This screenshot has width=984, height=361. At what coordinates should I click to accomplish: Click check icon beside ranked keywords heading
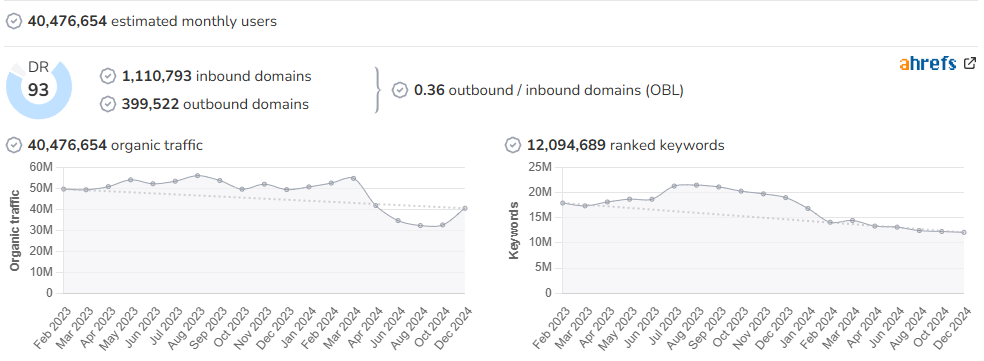513,146
